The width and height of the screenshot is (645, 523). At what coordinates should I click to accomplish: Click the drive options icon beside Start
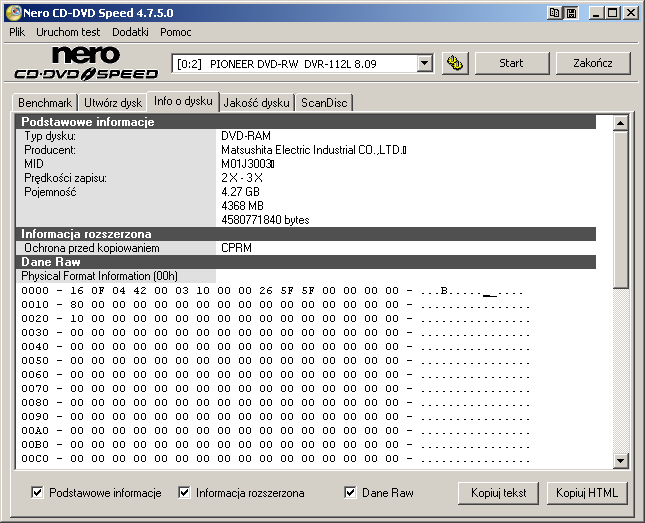click(x=455, y=63)
